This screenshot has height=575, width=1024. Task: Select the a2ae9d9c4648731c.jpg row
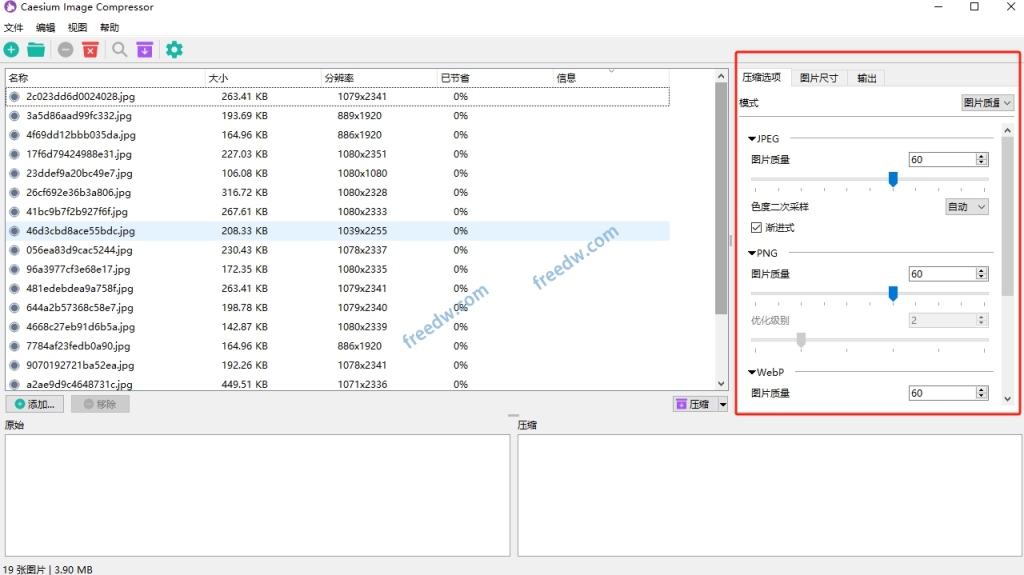coord(338,384)
